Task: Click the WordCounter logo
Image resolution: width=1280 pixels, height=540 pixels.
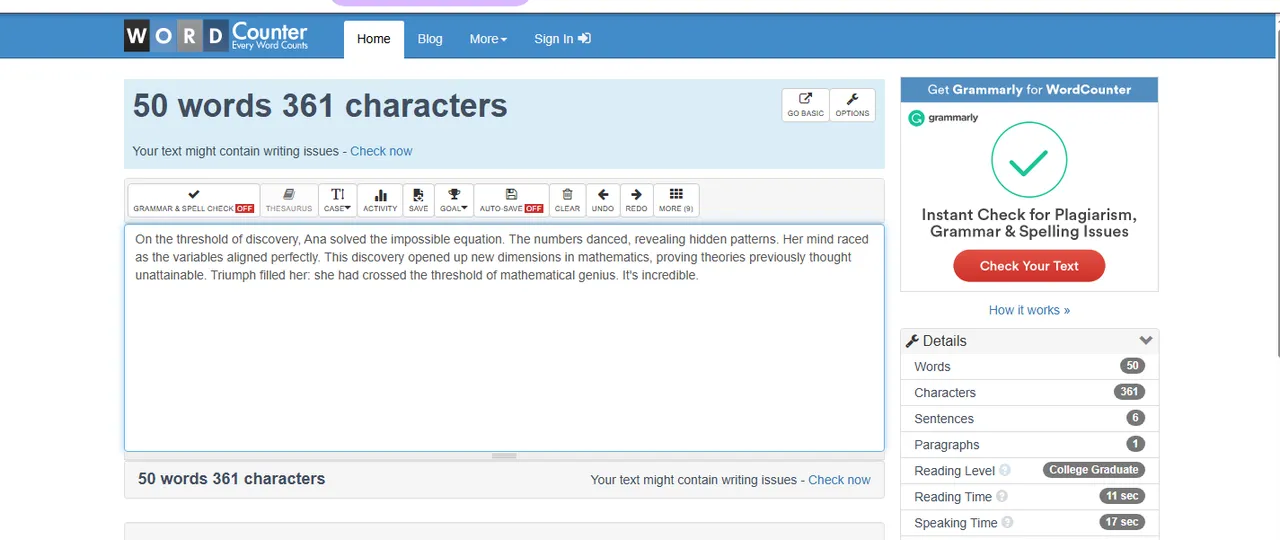Action: point(216,36)
